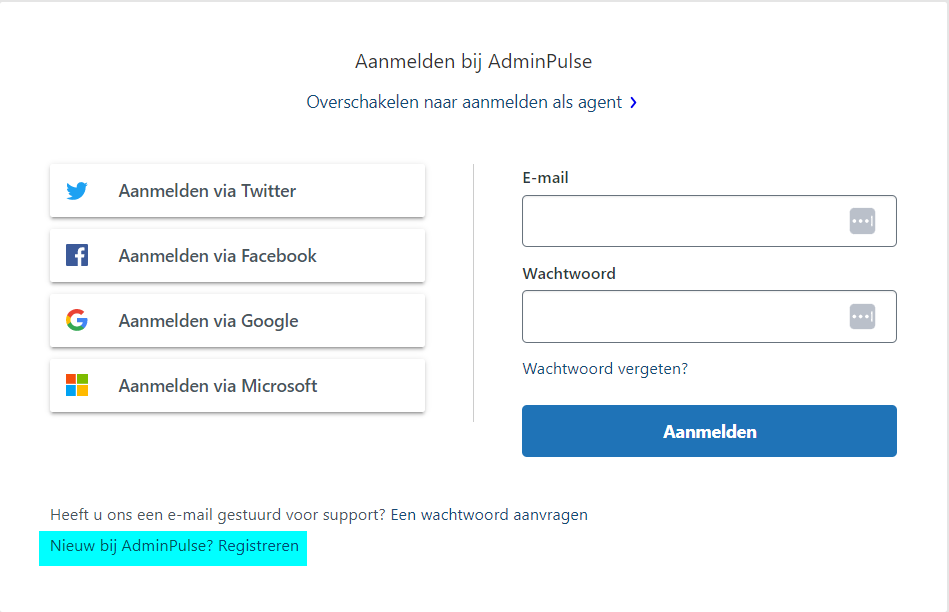Image resolution: width=949 pixels, height=612 pixels.
Task: Open password manager icon in Wachtwoord field
Action: pyautogui.click(x=862, y=317)
